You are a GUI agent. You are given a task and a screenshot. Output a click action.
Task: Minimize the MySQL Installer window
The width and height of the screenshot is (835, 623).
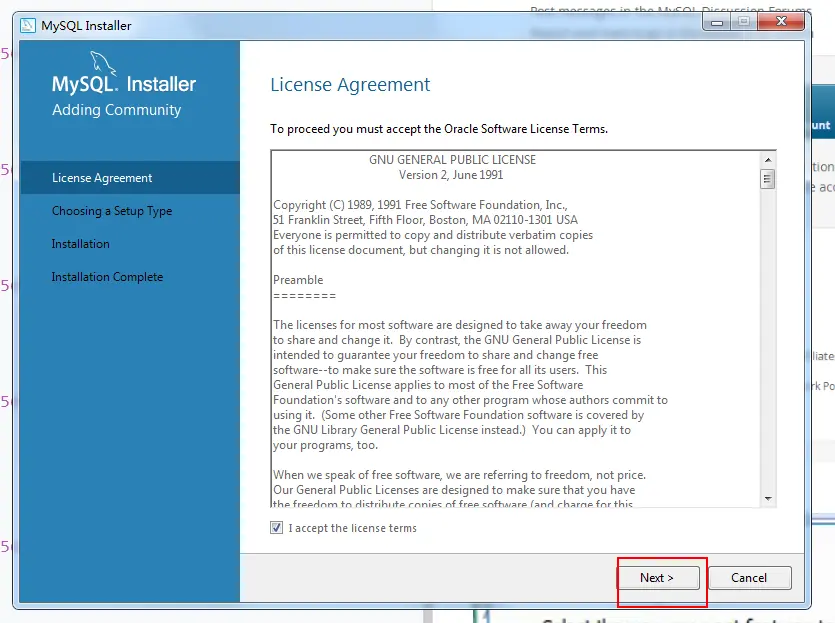coord(717,22)
